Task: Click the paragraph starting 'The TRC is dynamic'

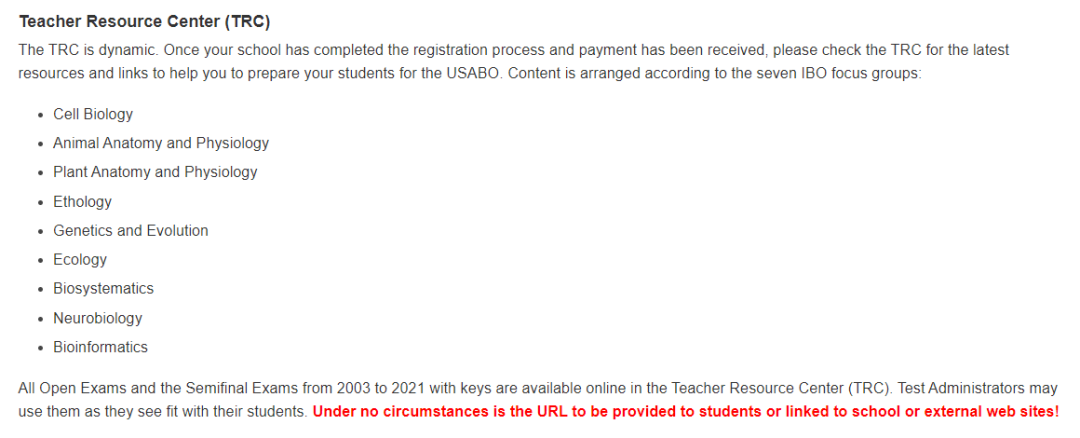Action: (514, 61)
